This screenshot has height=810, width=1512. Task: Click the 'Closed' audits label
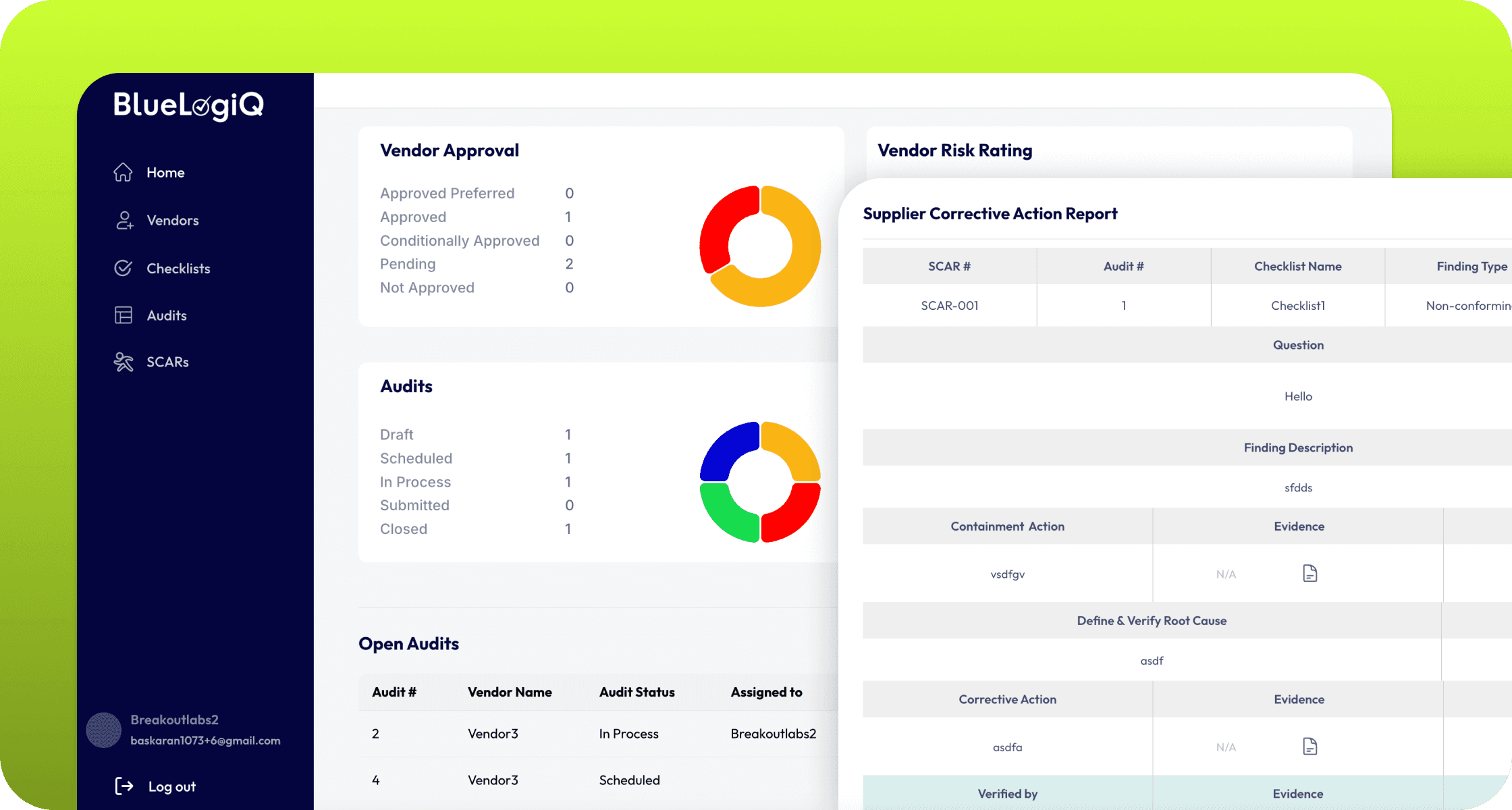404,529
